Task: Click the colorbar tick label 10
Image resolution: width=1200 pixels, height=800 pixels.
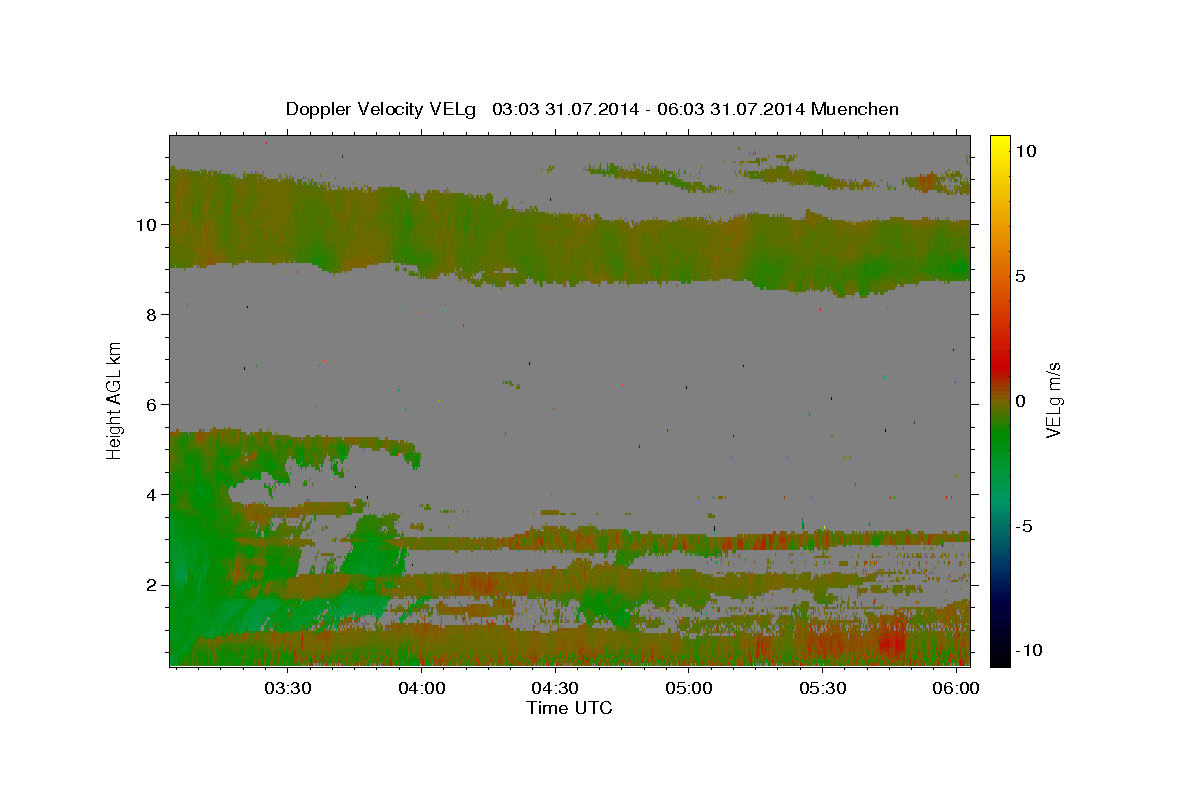Action: 1026,151
